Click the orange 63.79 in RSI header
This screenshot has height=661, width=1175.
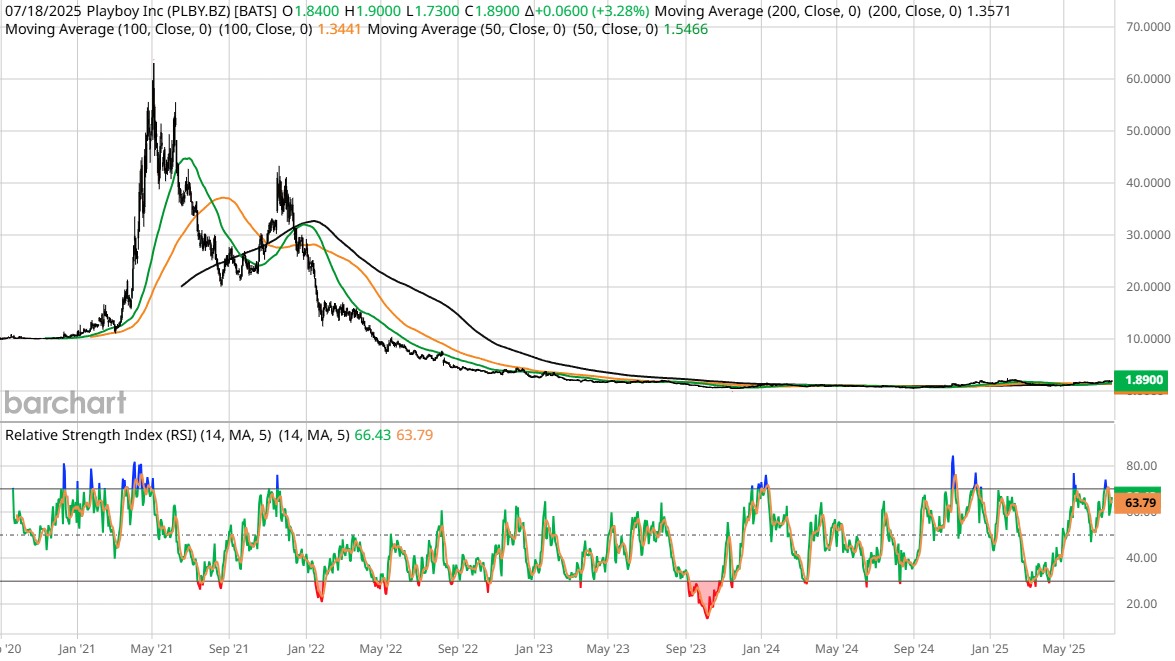point(414,435)
